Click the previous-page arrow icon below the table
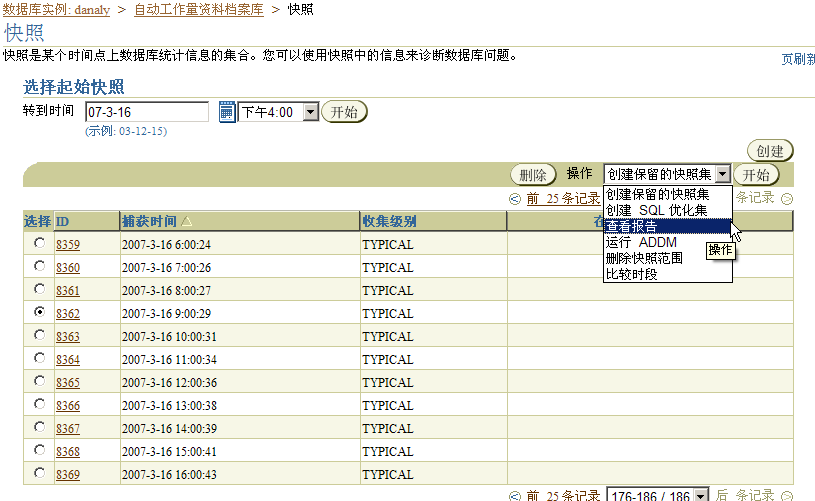815x501 pixels. [515, 496]
